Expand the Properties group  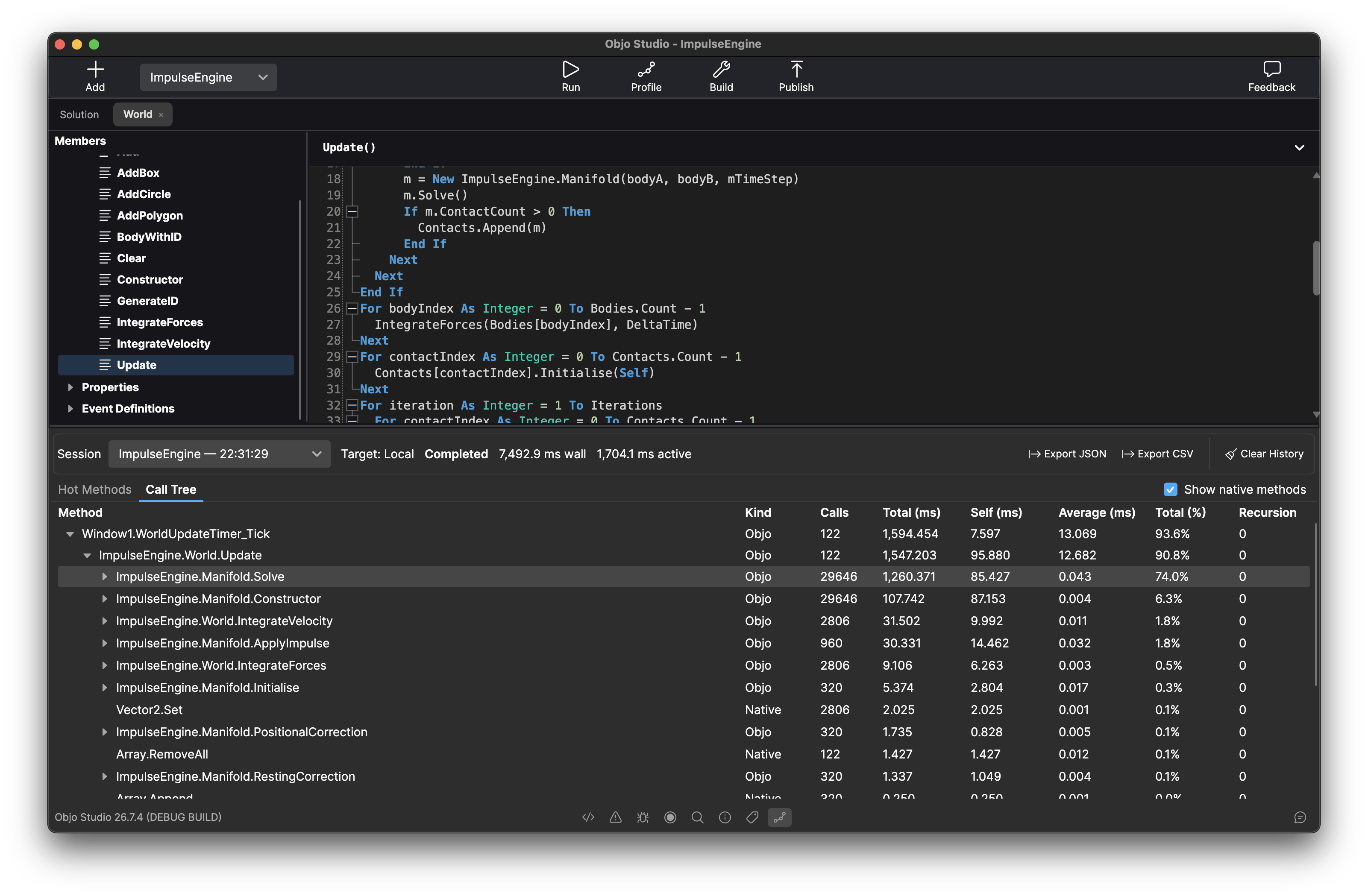coord(70,387)
